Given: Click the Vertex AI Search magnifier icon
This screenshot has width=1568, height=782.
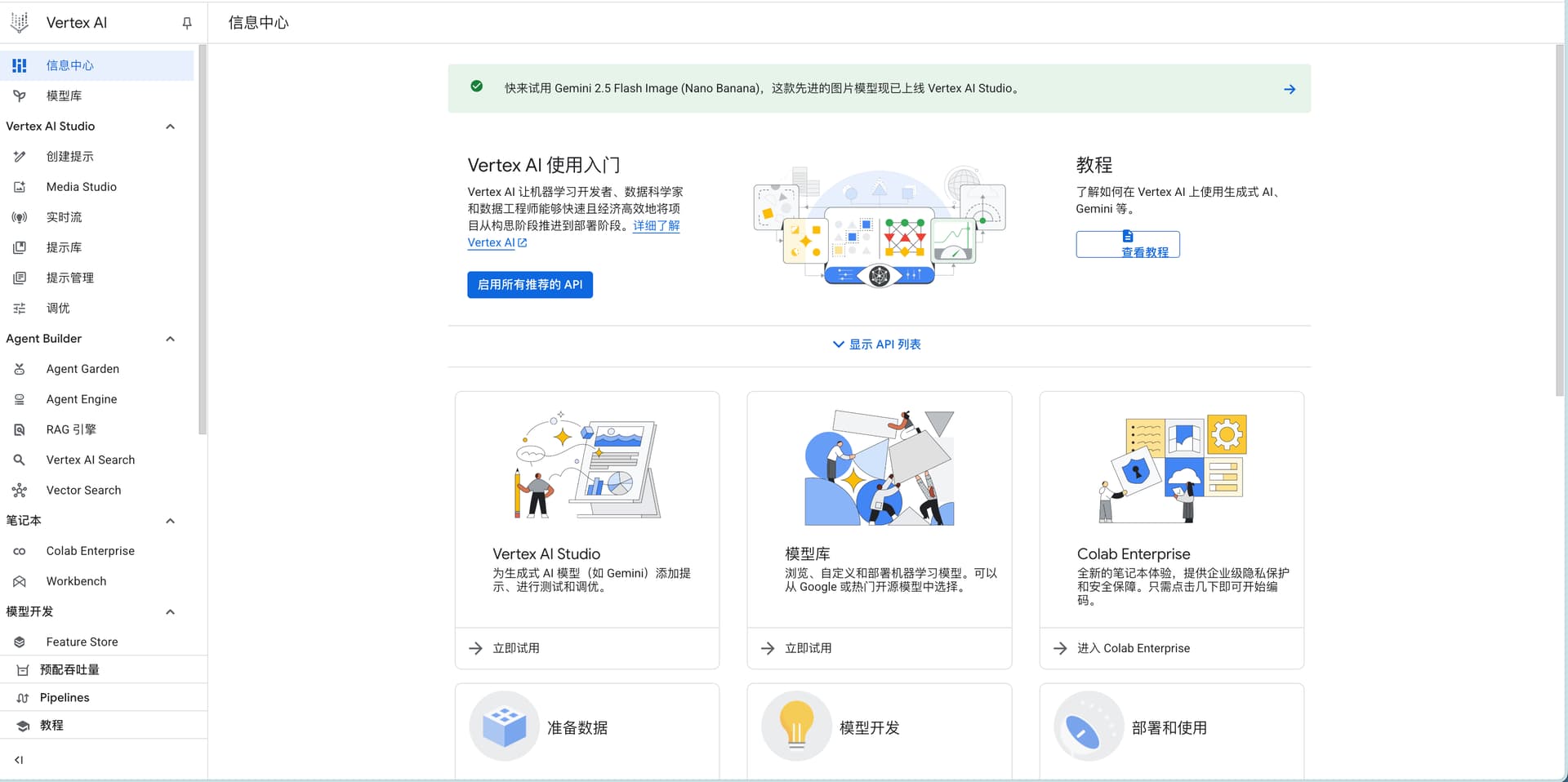Looking at the screenshot, I should pyautogui.click(x=20, y=460).
